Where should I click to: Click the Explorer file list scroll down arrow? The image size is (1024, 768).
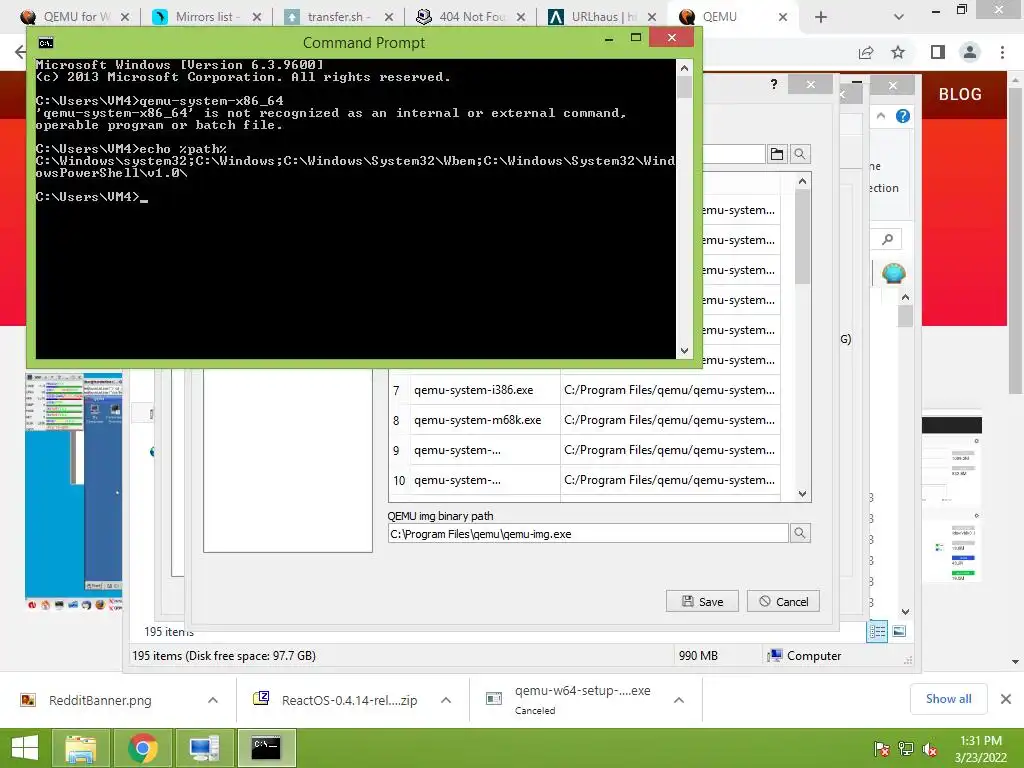[x=905, y=612]
